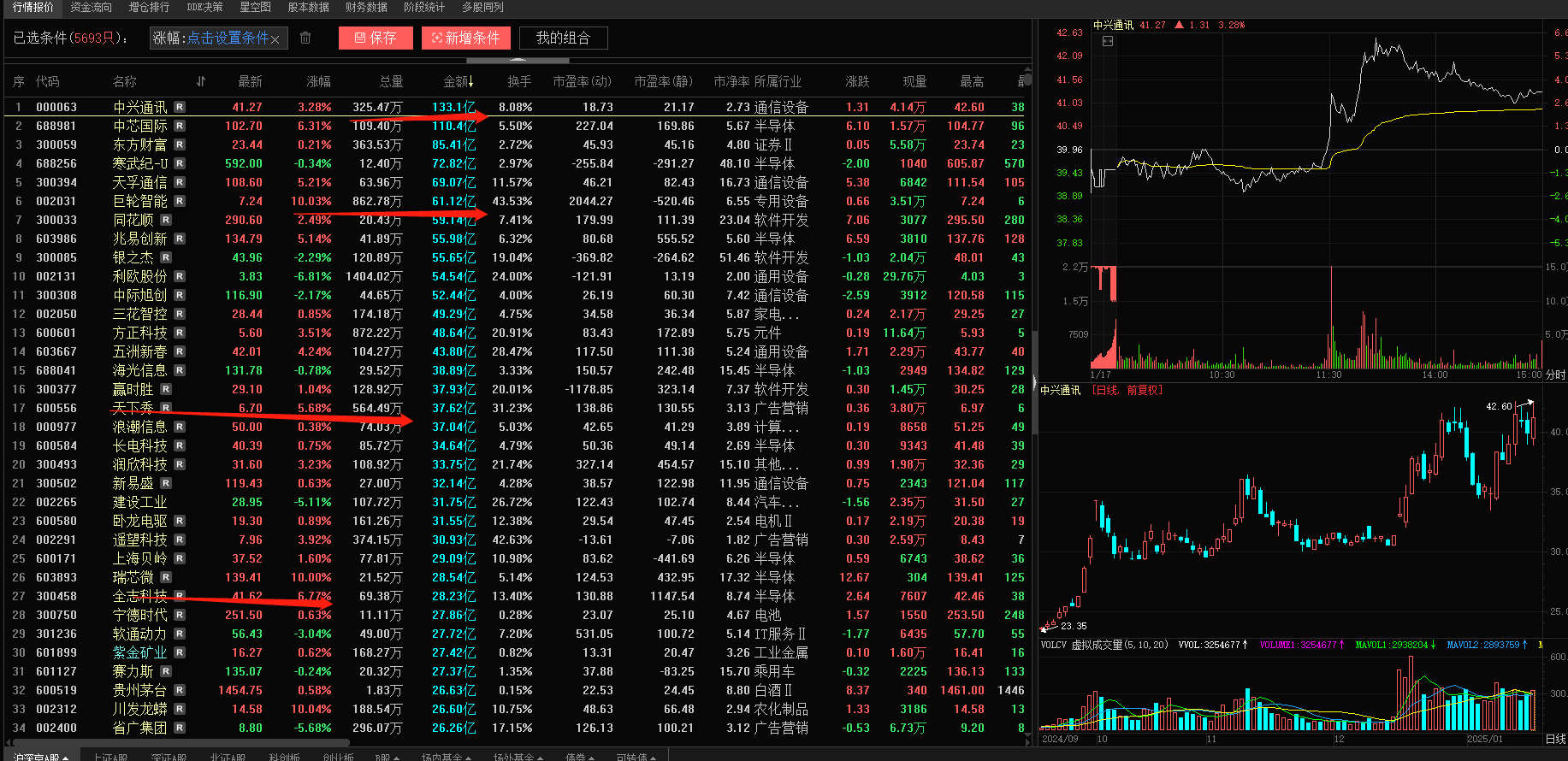Expand the 沪深京A股 market tab menu
This screenshot has width=1568, height=761.
pyautogui.click(x=65, y=758)
